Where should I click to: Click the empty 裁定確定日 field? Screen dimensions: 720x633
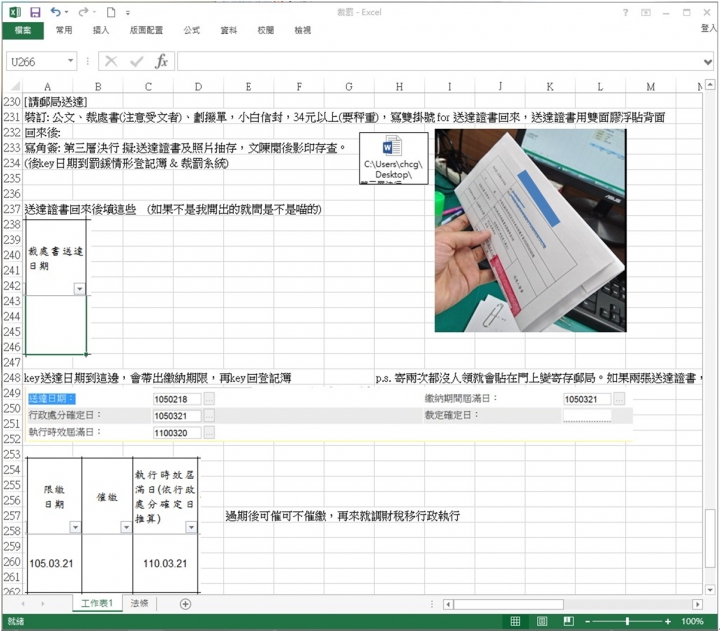click(x=587, y=415)
